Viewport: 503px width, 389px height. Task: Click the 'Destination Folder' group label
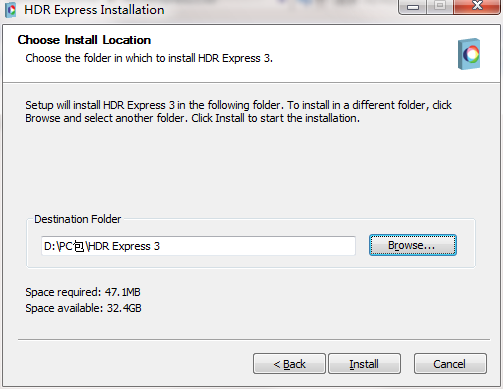[x=78, y=219]
